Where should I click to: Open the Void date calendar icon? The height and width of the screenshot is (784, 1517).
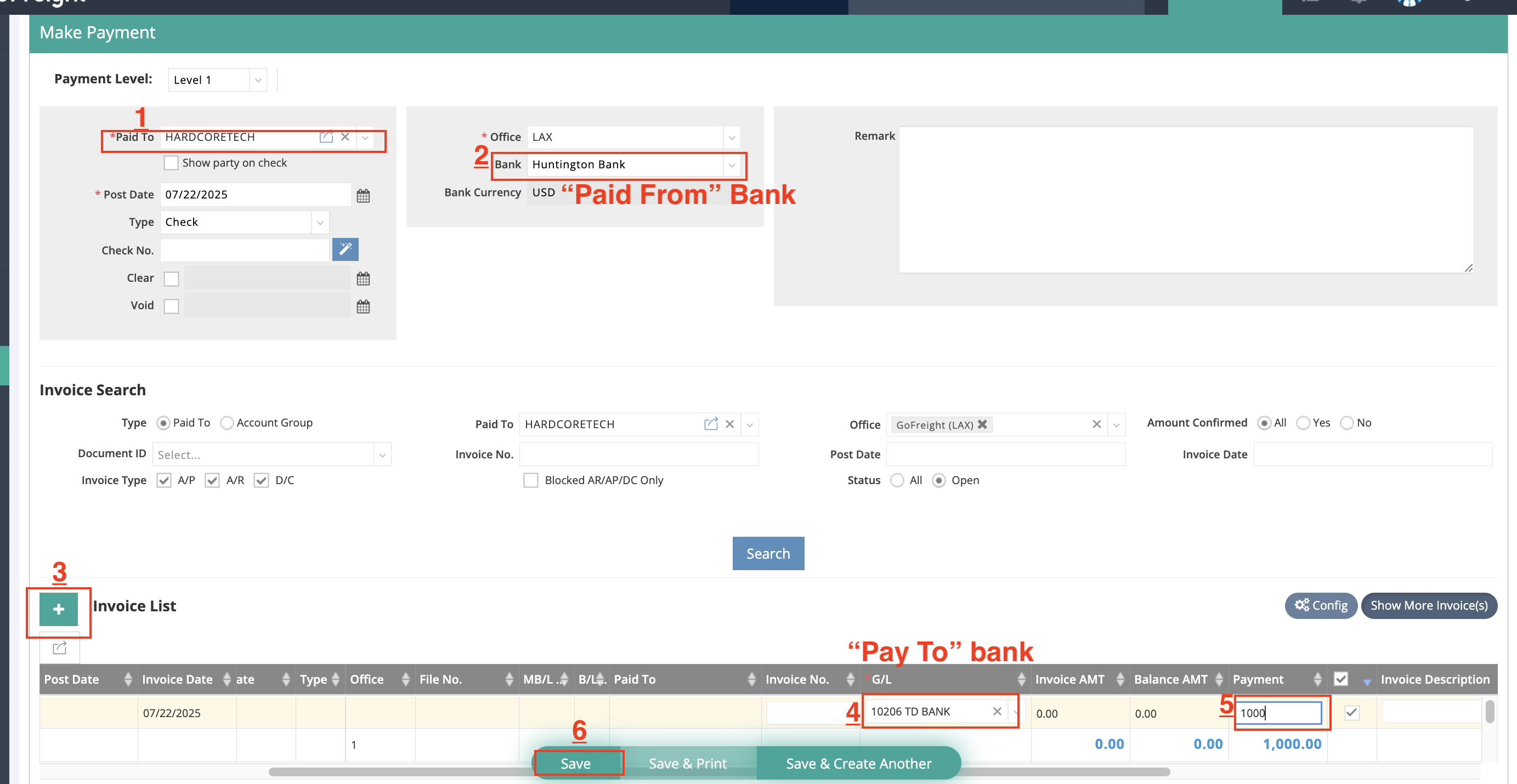pyautogui.click(x=364, y=305)
